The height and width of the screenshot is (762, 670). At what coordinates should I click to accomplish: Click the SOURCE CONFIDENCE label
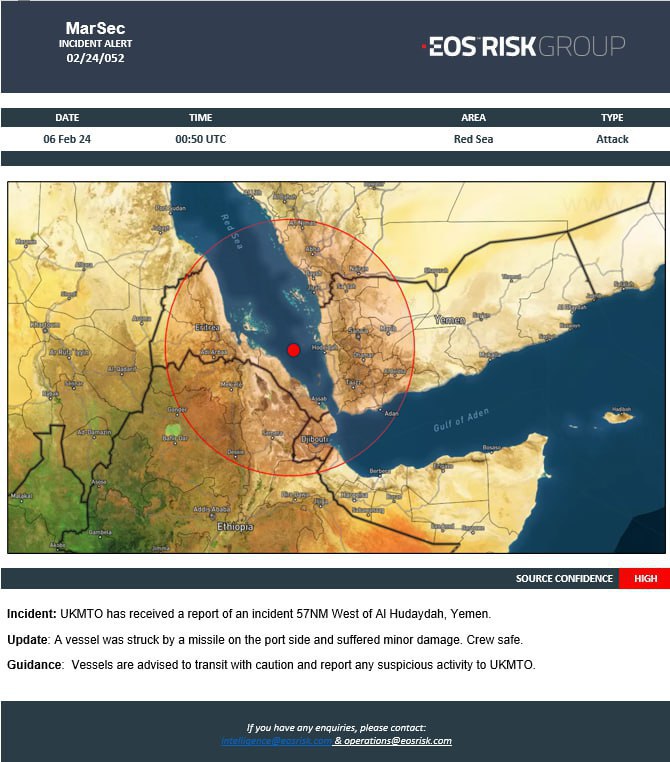tap(562, 579)
